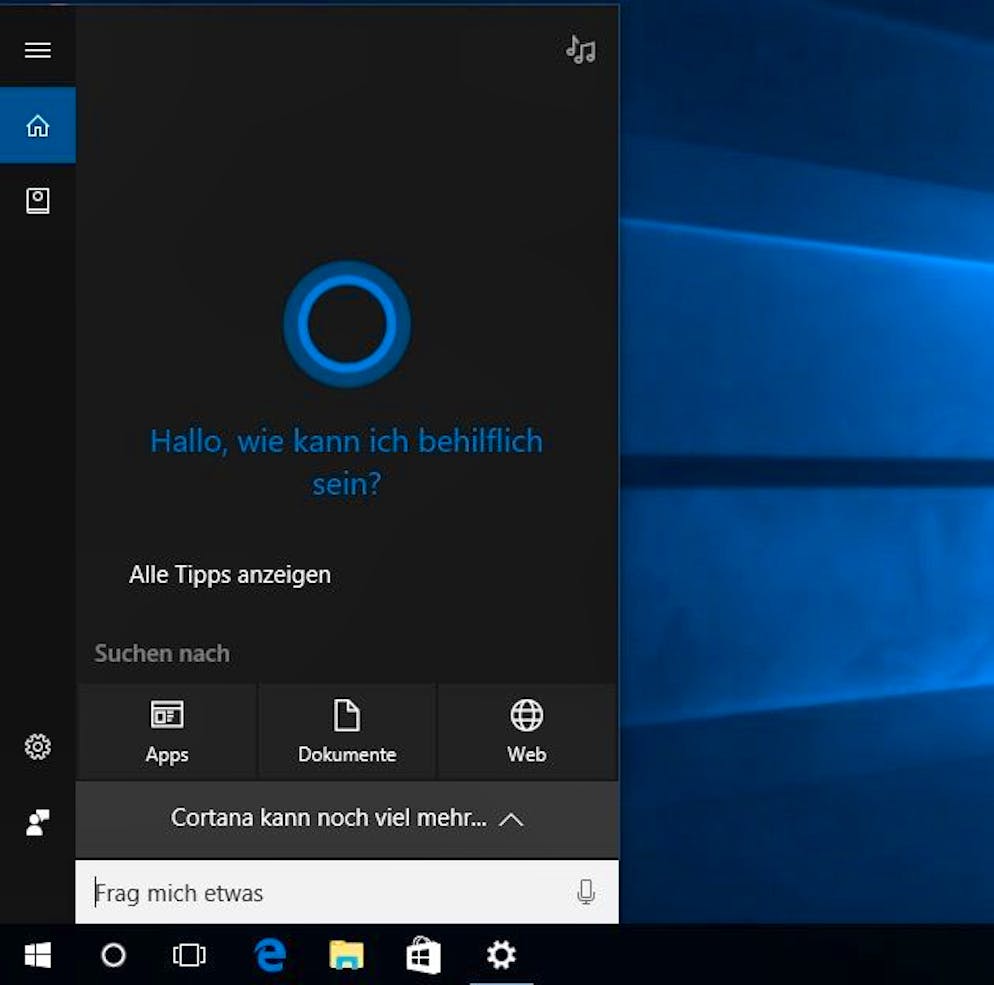Screen dimensions: 994x985
Task: Click the music recognition icon
Action: click(581, 49)
